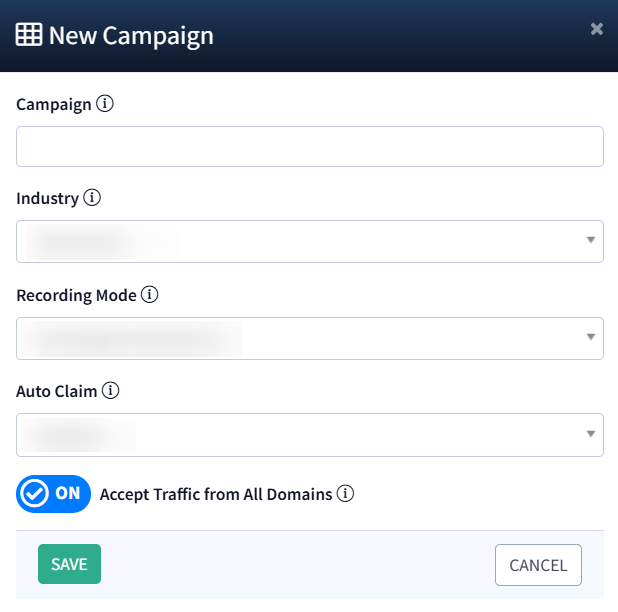
Task: Expand the Recording Mode dropdown
Action: (310, 338)
